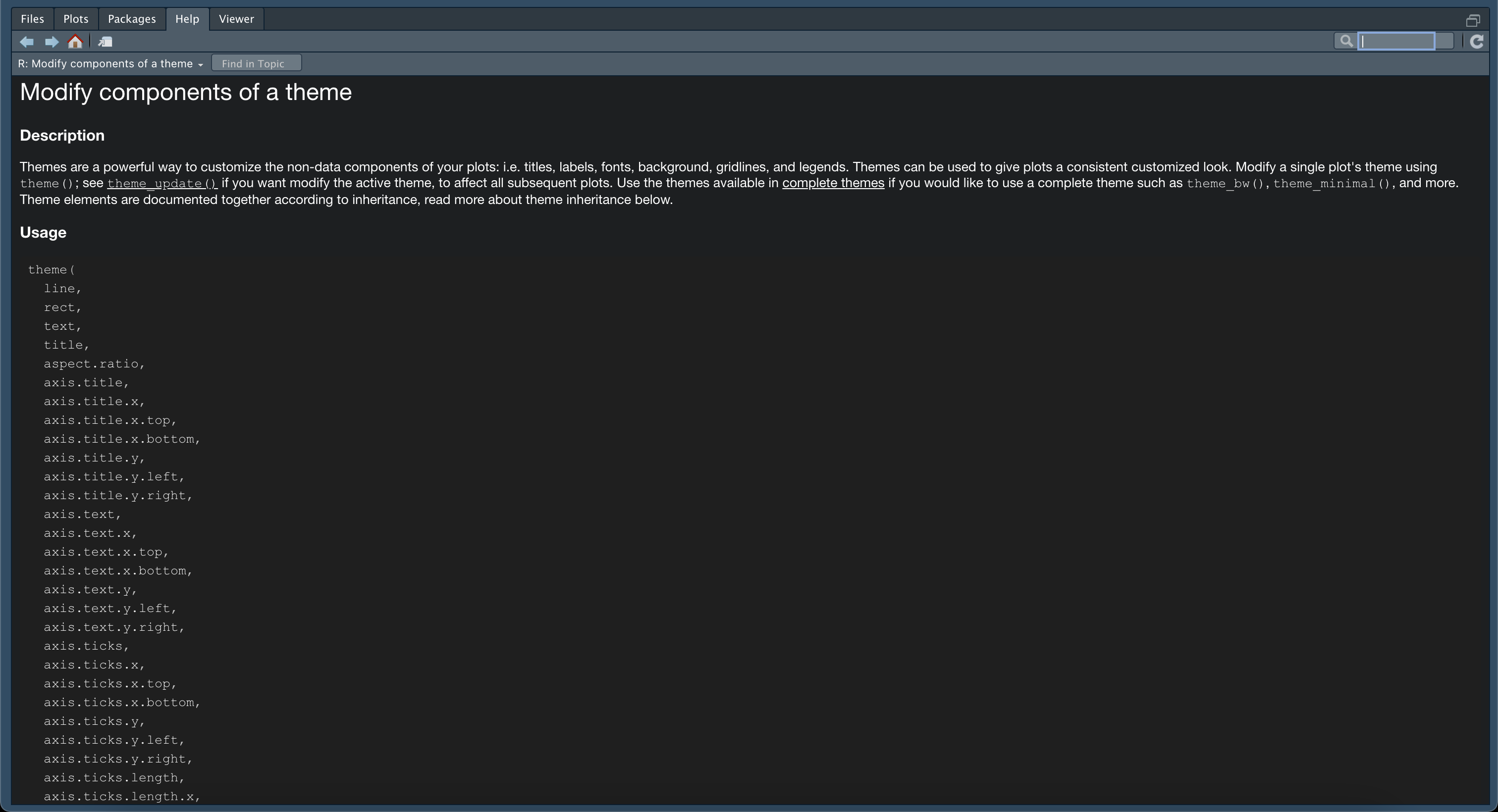Viewport: 1498px width, 812px height.
Task: Click the aspect.ratio argument
Action: tap(94, 364)
